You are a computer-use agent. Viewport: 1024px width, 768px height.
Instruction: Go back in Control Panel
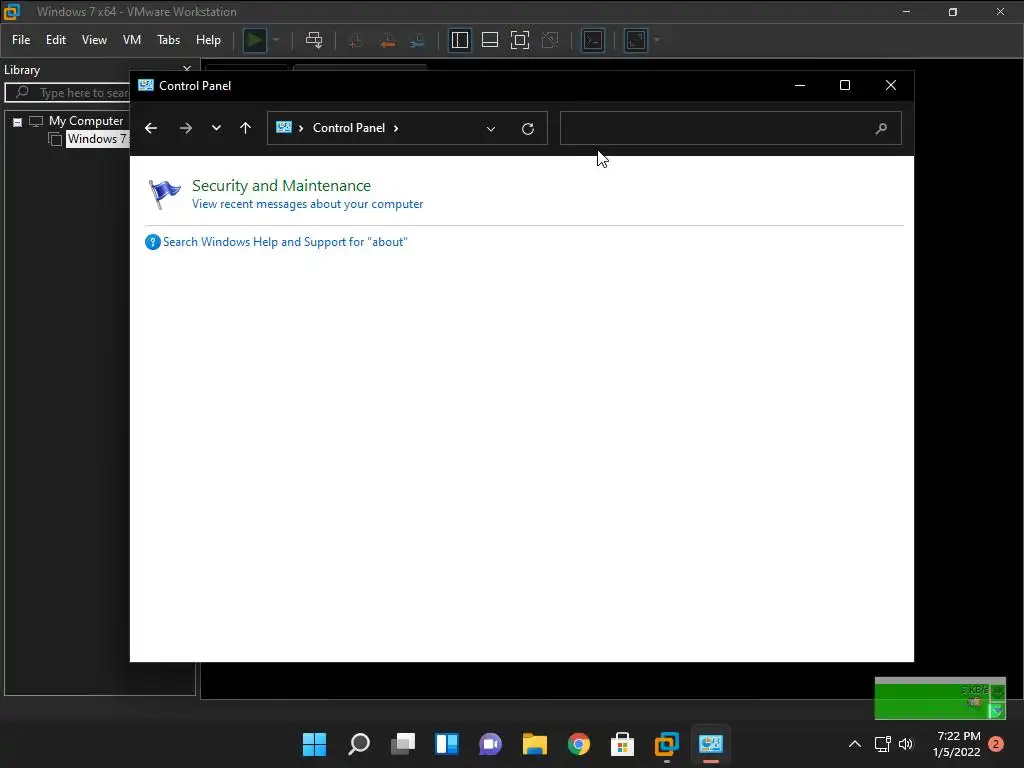[151, 128]
